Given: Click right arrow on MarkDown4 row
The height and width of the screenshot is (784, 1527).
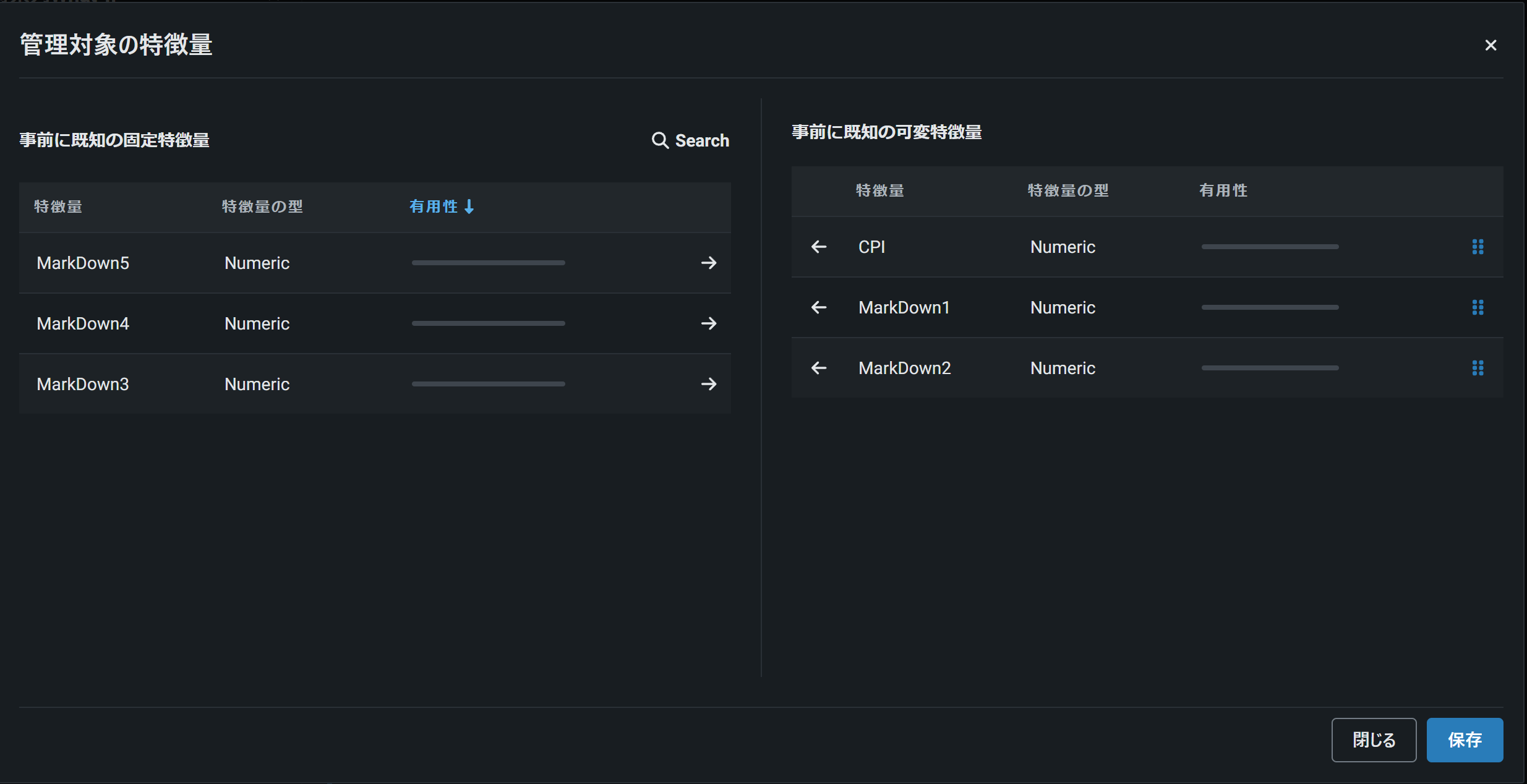Looking at the screenshot, I should click(x=709, y=323).
